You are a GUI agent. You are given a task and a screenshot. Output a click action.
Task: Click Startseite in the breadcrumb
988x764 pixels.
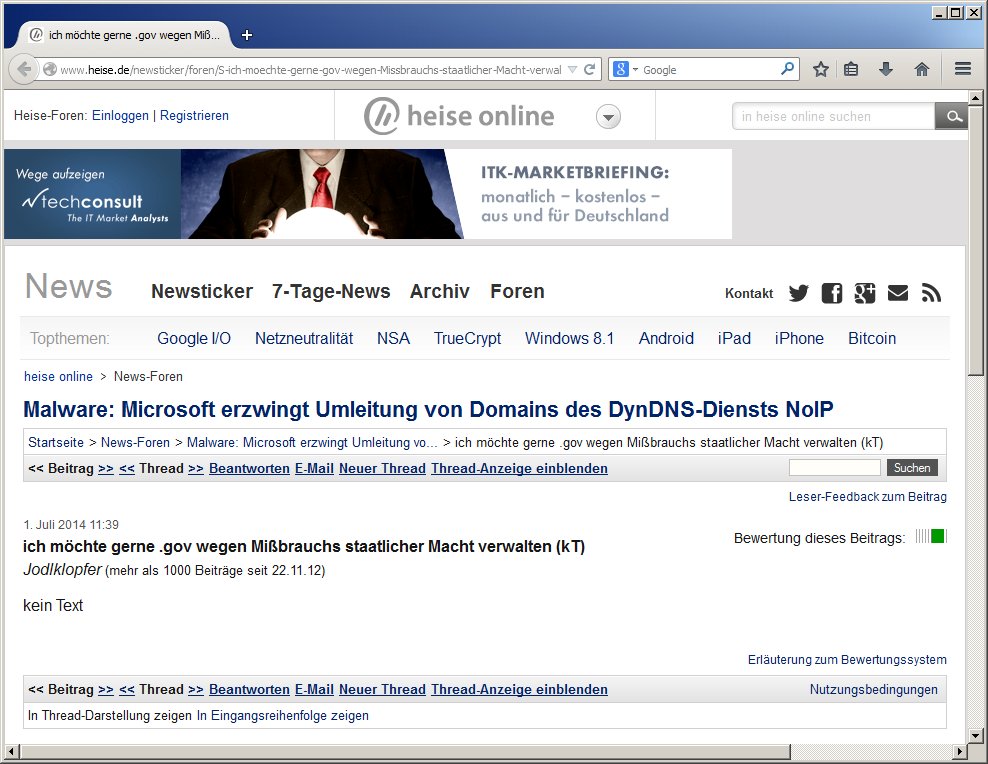55,442
